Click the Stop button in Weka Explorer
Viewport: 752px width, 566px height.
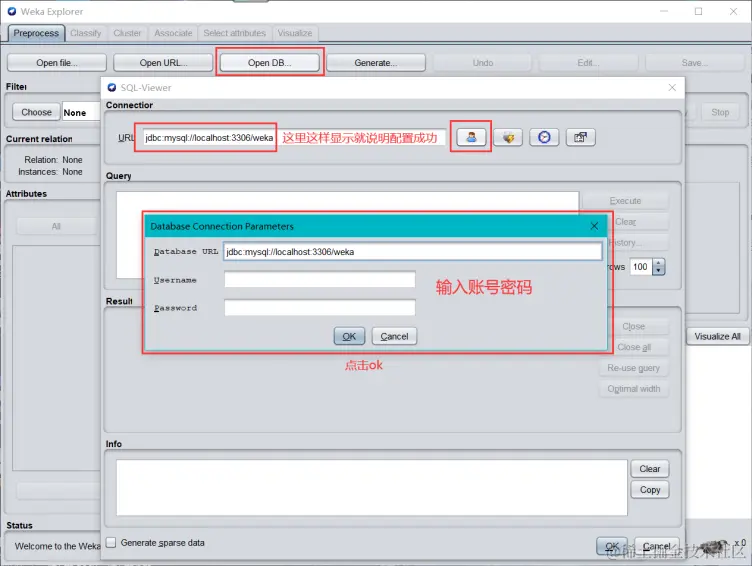tap(720, 112)
